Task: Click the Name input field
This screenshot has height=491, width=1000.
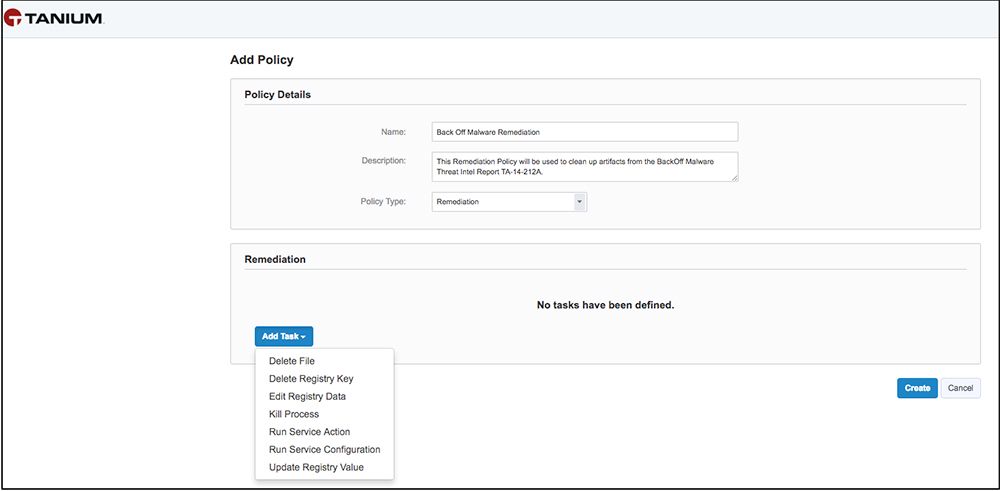Action: pos(585,132)
